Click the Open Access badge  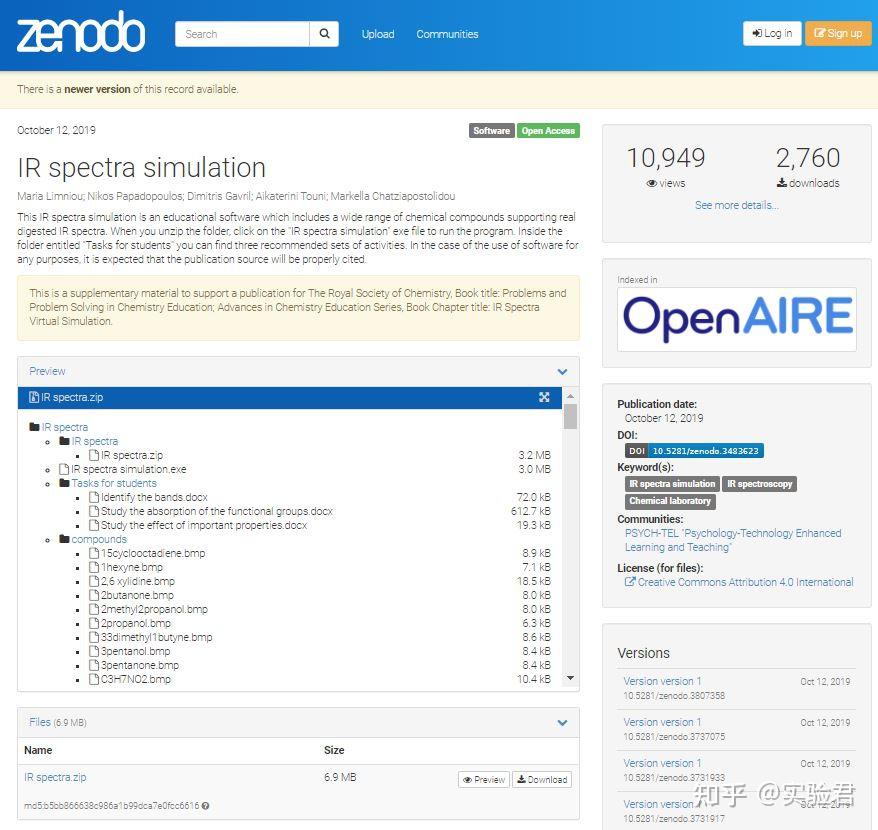pos(548,130)
